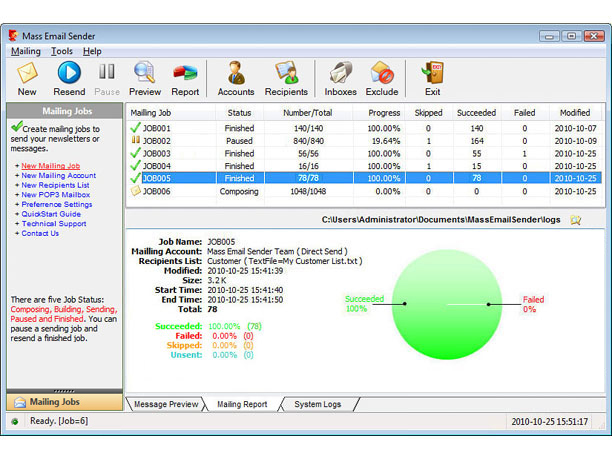This screenshot has width=612, height=459.
Task: Click the New Recipients List link
Action: (x=55, y=185)
